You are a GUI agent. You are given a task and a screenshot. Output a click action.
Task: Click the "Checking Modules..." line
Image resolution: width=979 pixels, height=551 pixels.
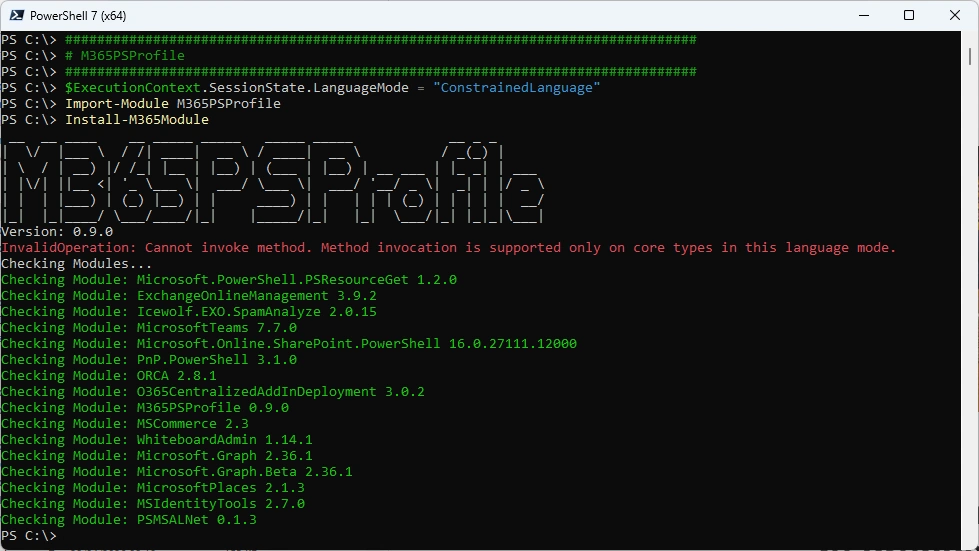click(x=76, y=264)
